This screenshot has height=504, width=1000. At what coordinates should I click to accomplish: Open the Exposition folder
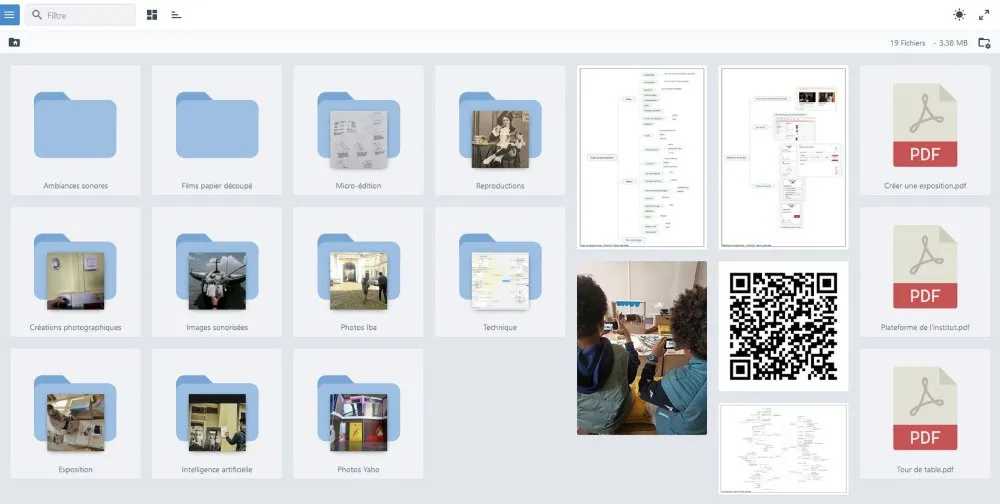[x=75, y=413]
